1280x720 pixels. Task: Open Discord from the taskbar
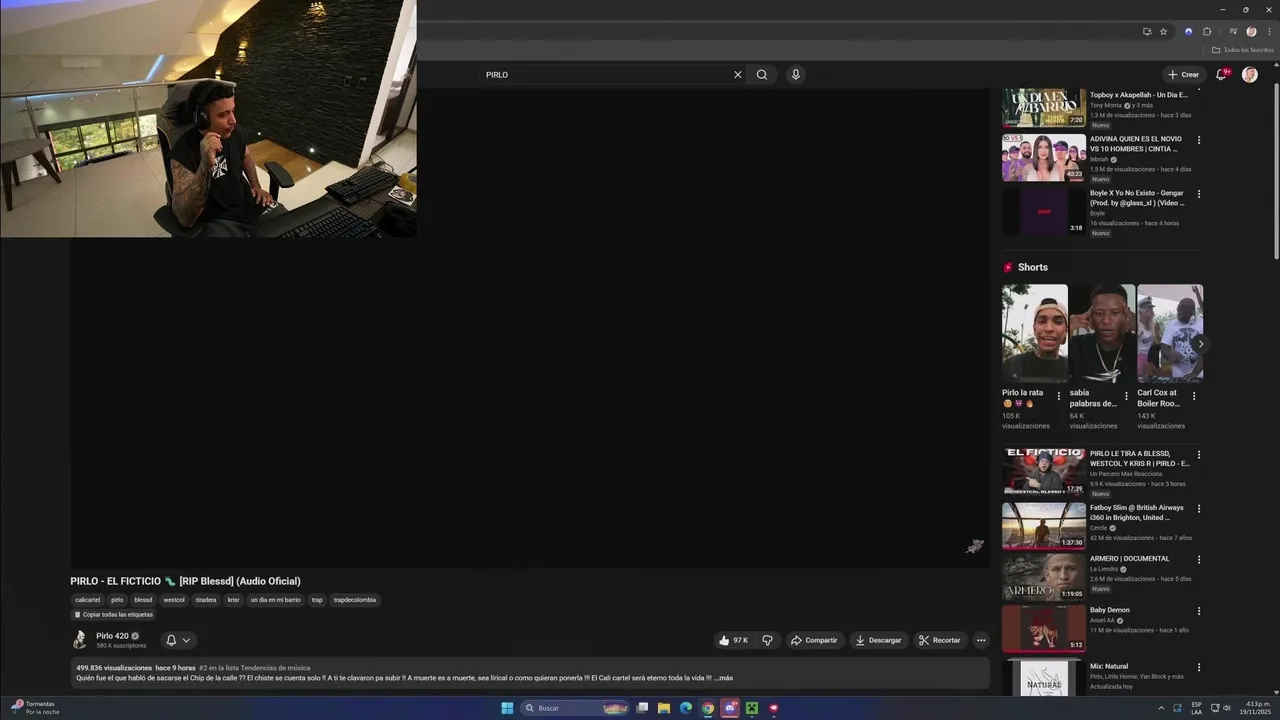[x=730, y=708]
